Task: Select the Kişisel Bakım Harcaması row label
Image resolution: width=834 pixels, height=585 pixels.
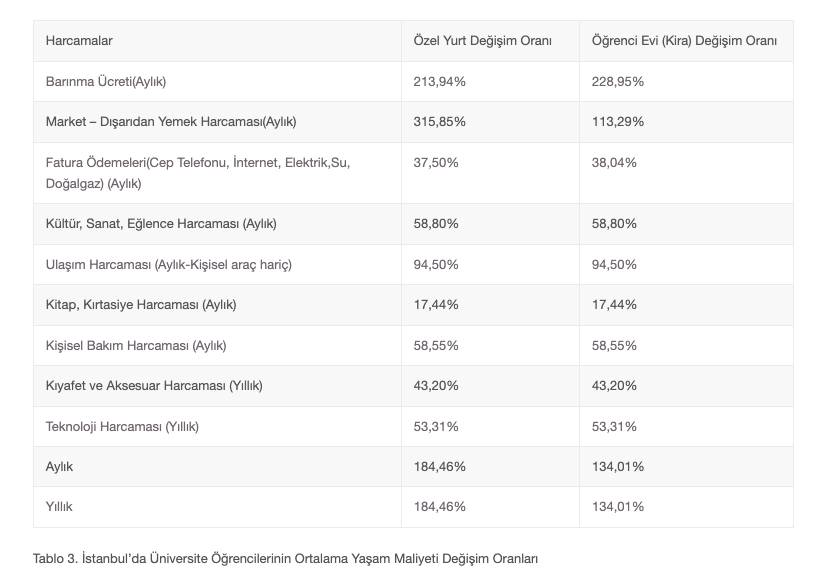Action: (136, 345)
